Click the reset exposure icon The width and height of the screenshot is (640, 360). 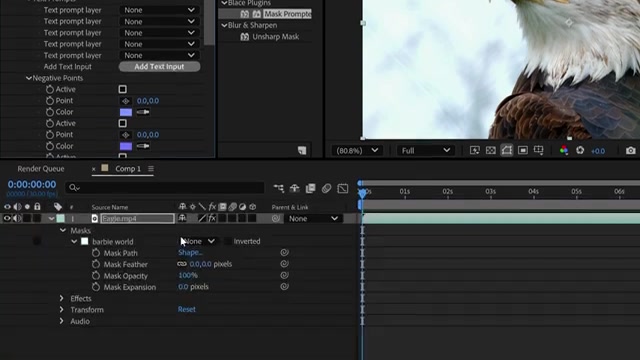[580, 150]
